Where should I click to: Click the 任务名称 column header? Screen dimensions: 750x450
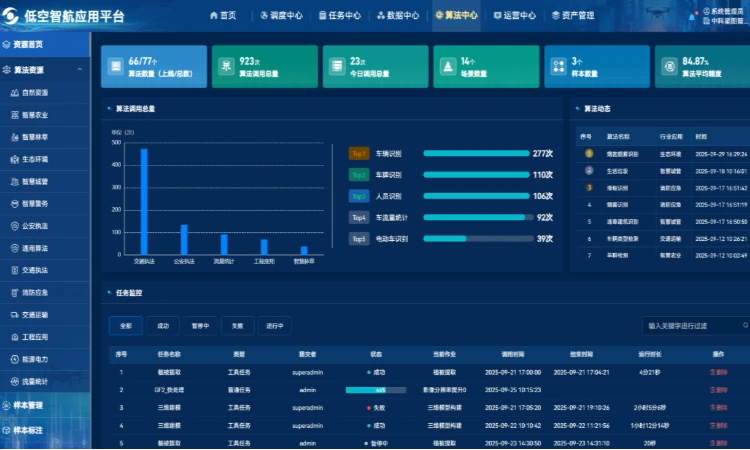[x=169, y=354]
